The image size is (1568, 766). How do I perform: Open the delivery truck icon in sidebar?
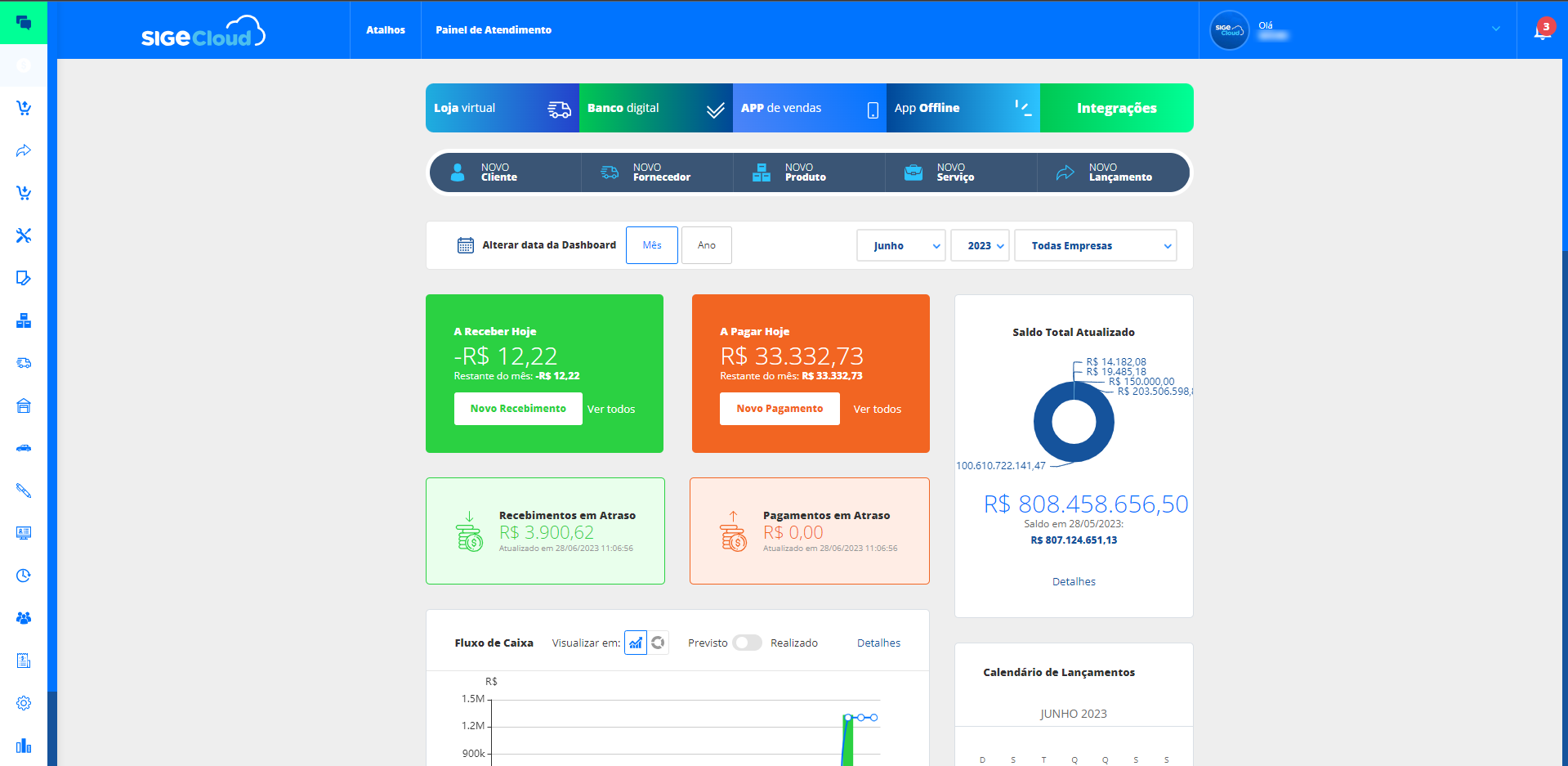(24, 363)
